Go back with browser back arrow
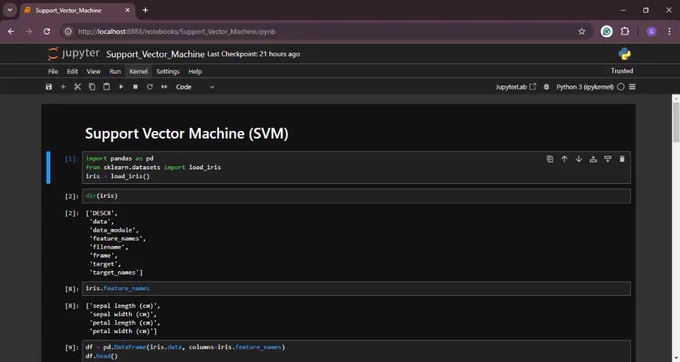680x362 pixels. [11, 31]
